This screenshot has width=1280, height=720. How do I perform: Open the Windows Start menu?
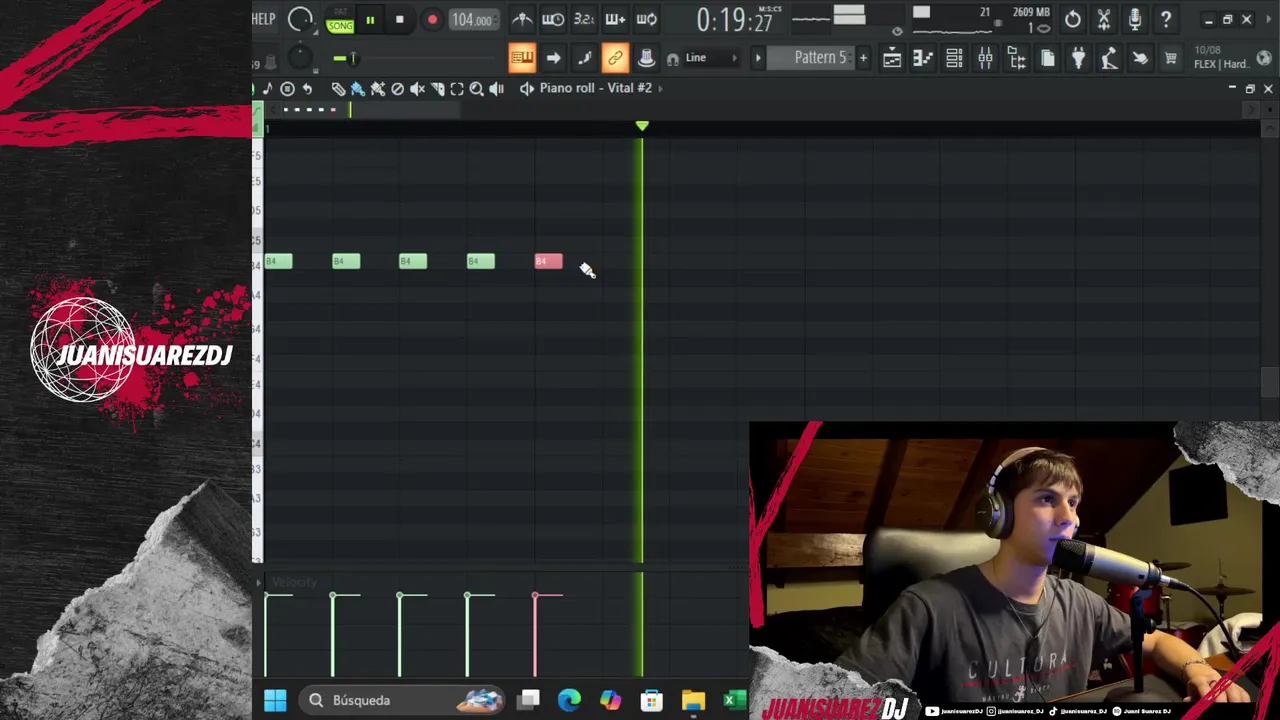coord(275,700)
